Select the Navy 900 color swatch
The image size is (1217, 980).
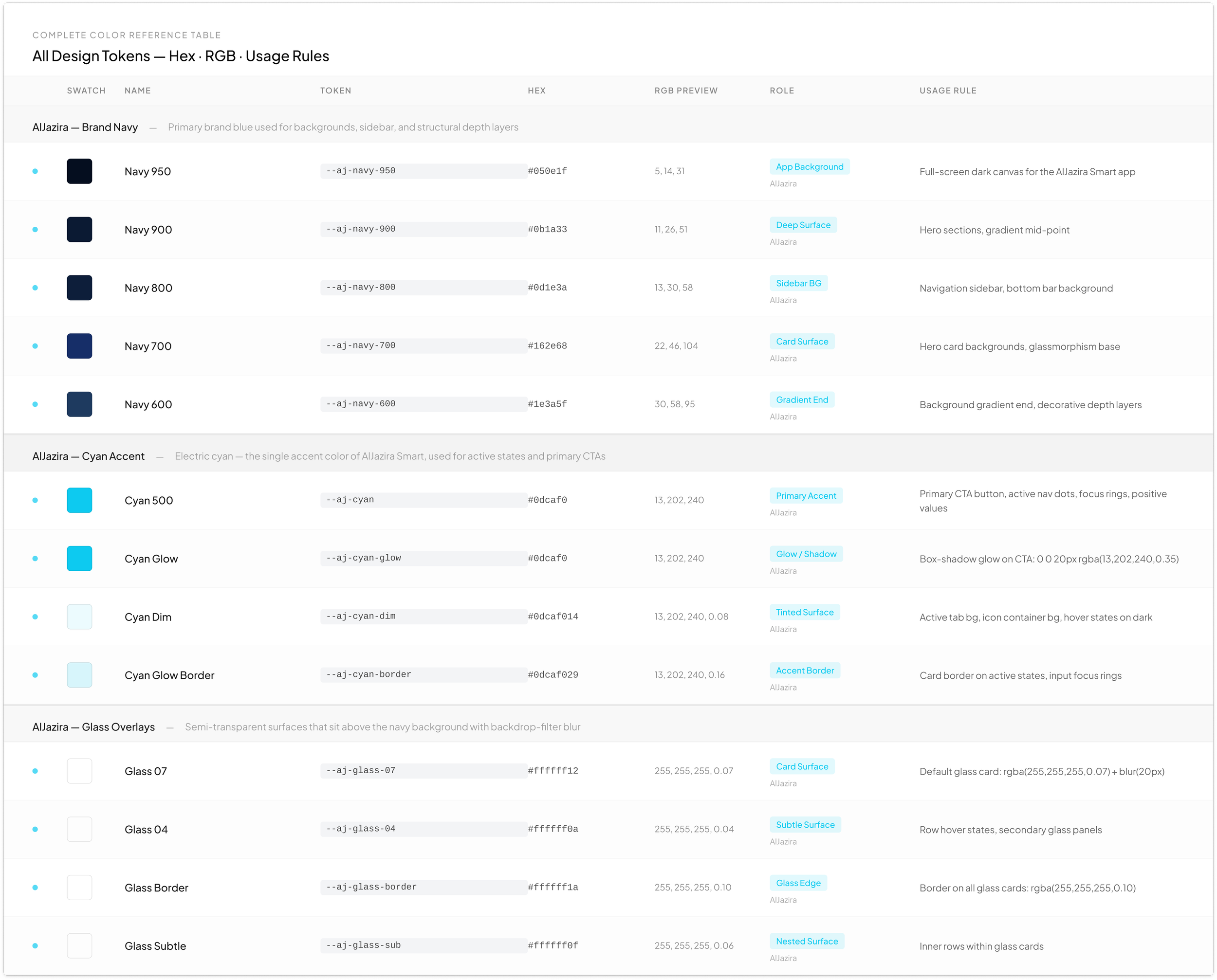(x=80, y=230)
